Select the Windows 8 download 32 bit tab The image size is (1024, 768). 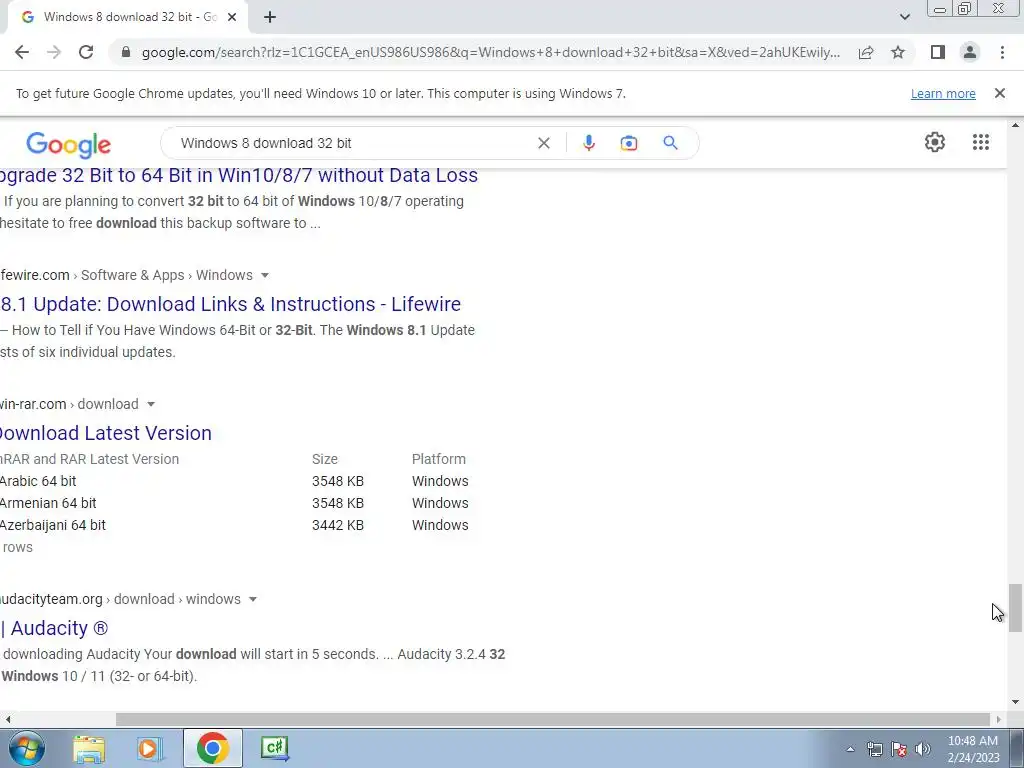click(x=129, y=18)
